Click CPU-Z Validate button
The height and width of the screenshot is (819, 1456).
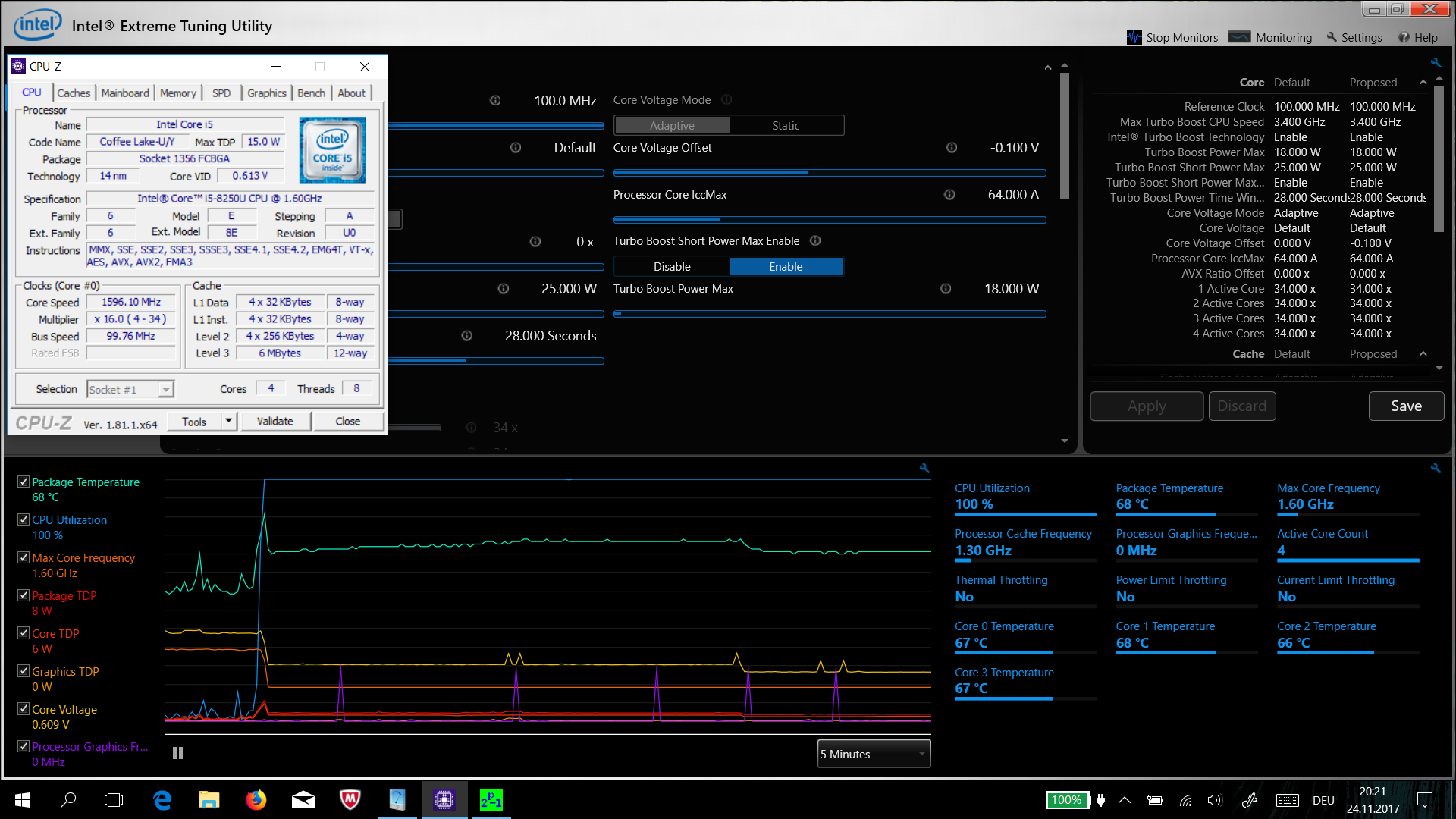275,421
